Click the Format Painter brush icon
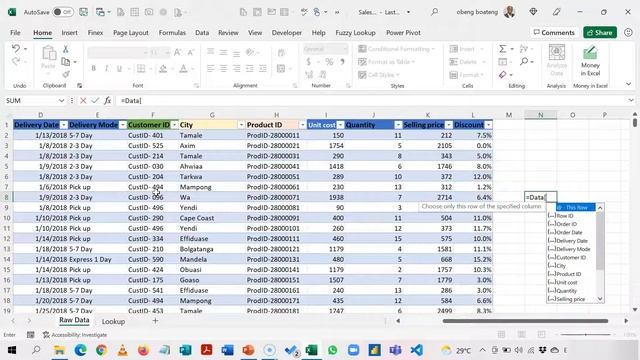Viewport: 640px width, 360px height. tap(65, 74)
